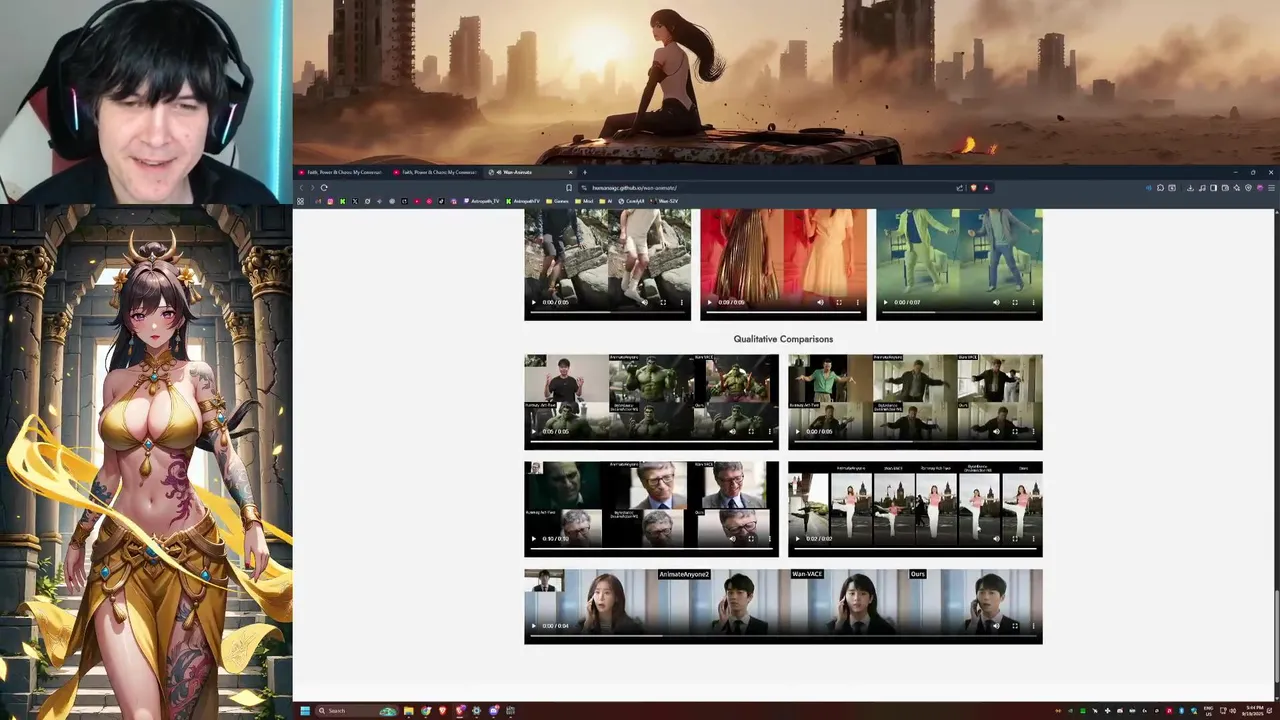Fullscreen the red dress video
Screen dimensions: 1280x720
(839, 302)
